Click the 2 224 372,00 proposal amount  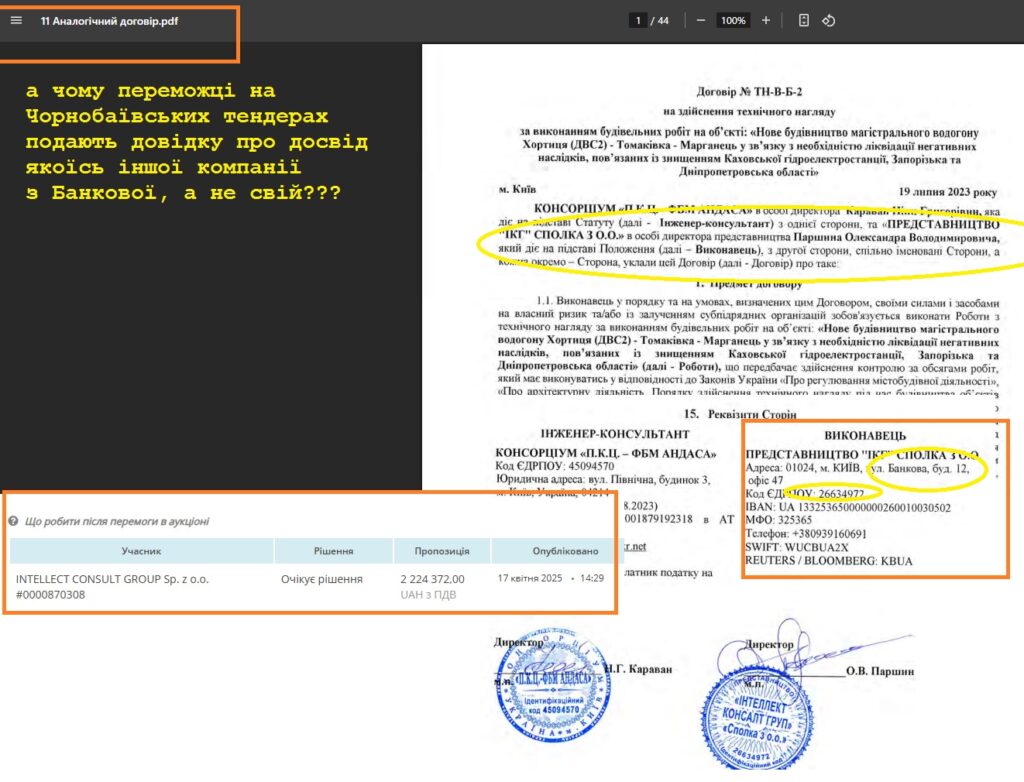432,579
